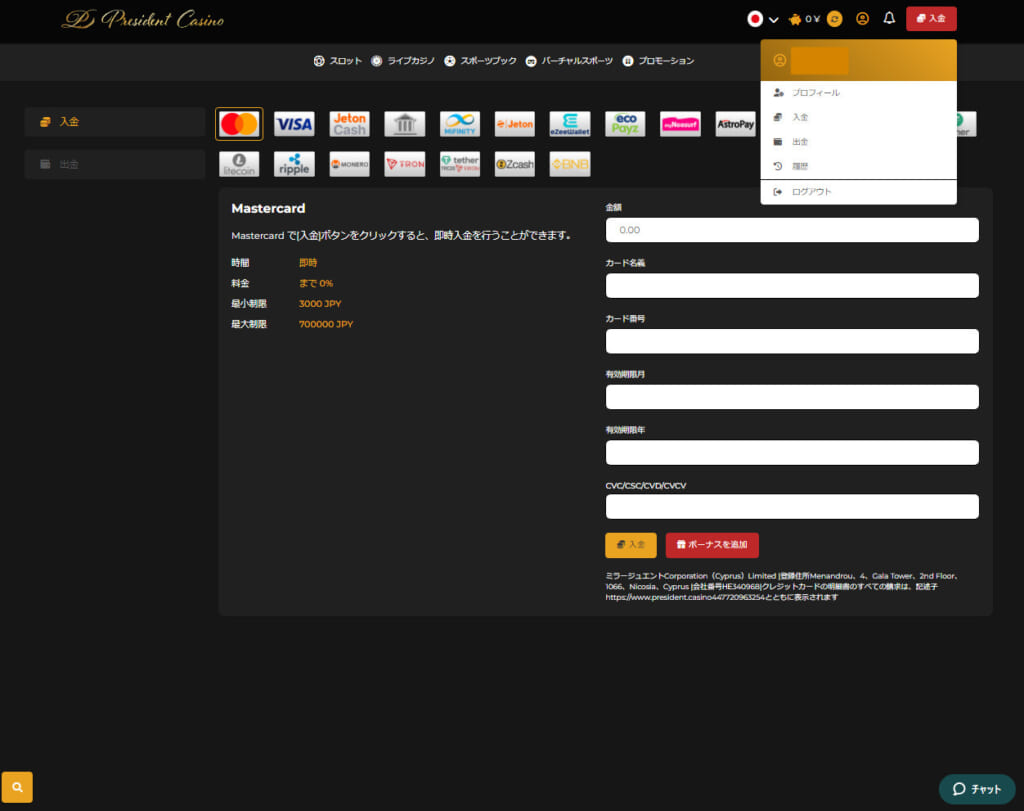Click the Mastercard heading in the form panel

[x=268, y=208]
